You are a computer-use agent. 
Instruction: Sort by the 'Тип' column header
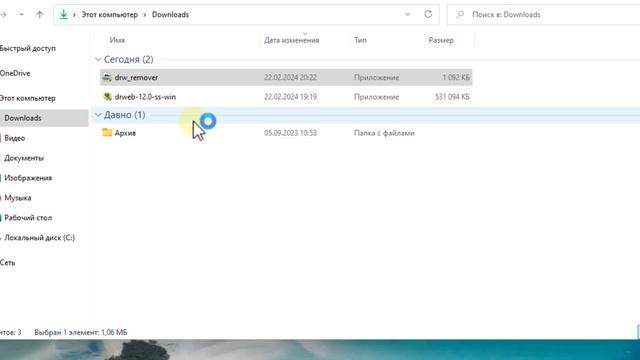[x=360, y=40]
